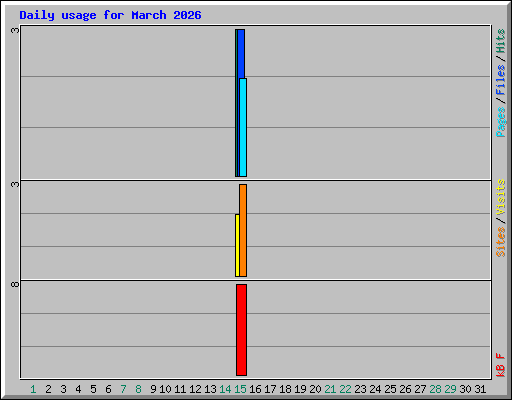
Task: Click day 30 on the x-axis
Action: click(x=465, y=389)
